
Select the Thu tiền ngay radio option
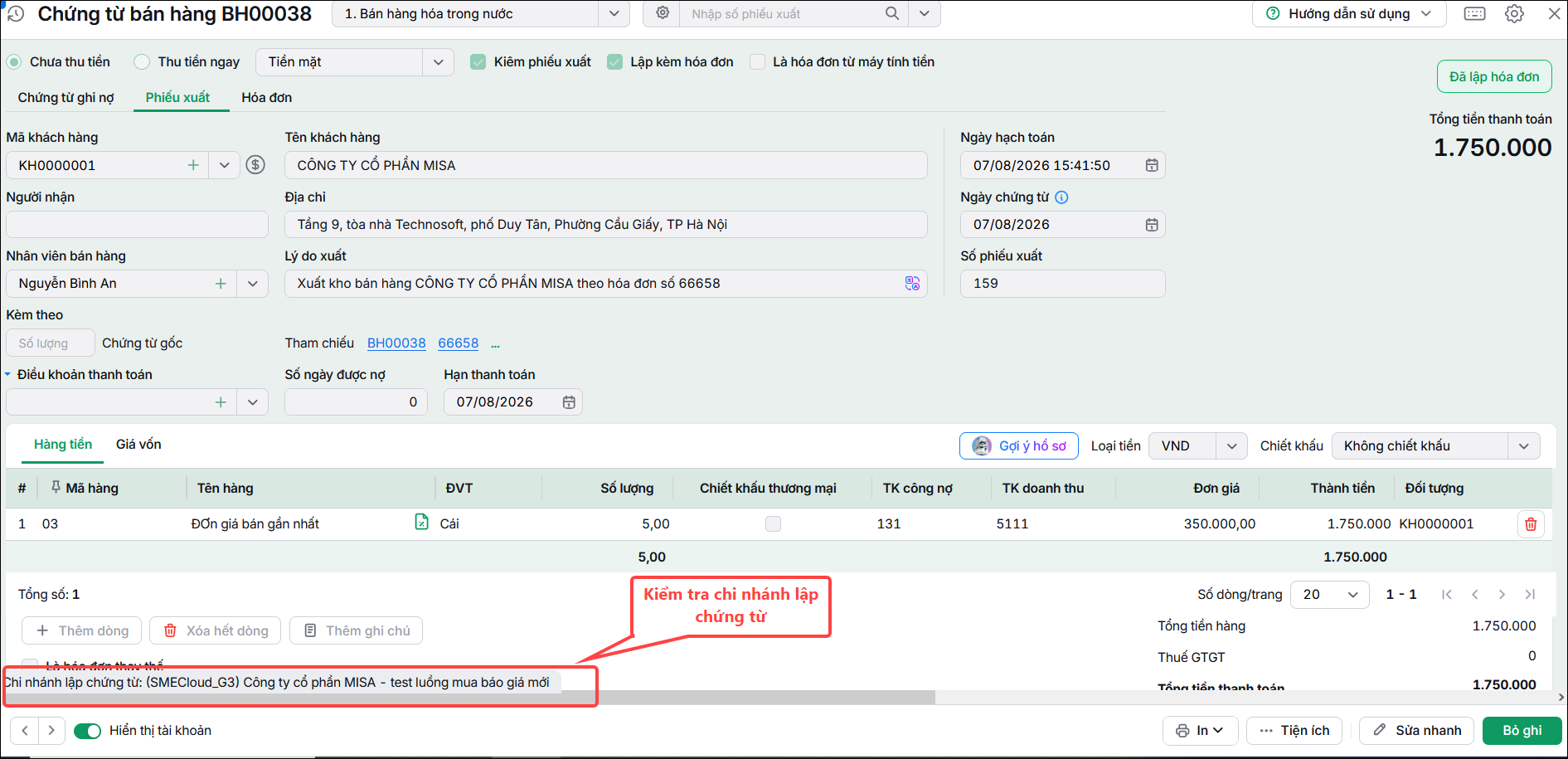(x=142, y=62)
